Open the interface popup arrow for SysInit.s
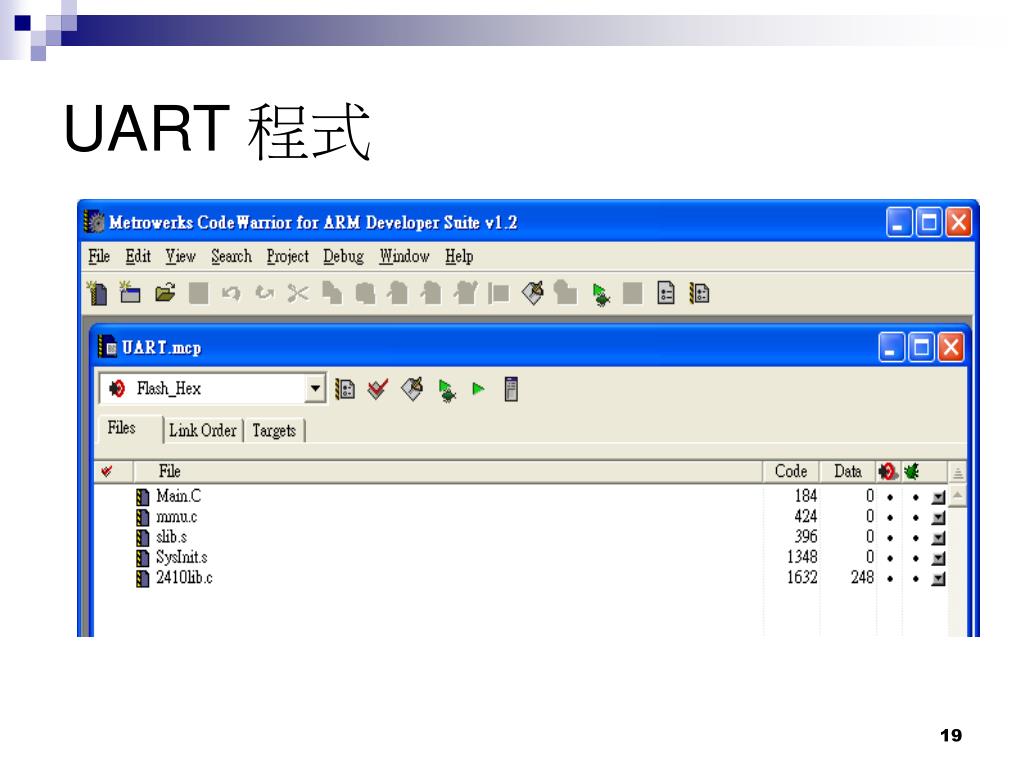1024x768 pixels. pos(938,558)
